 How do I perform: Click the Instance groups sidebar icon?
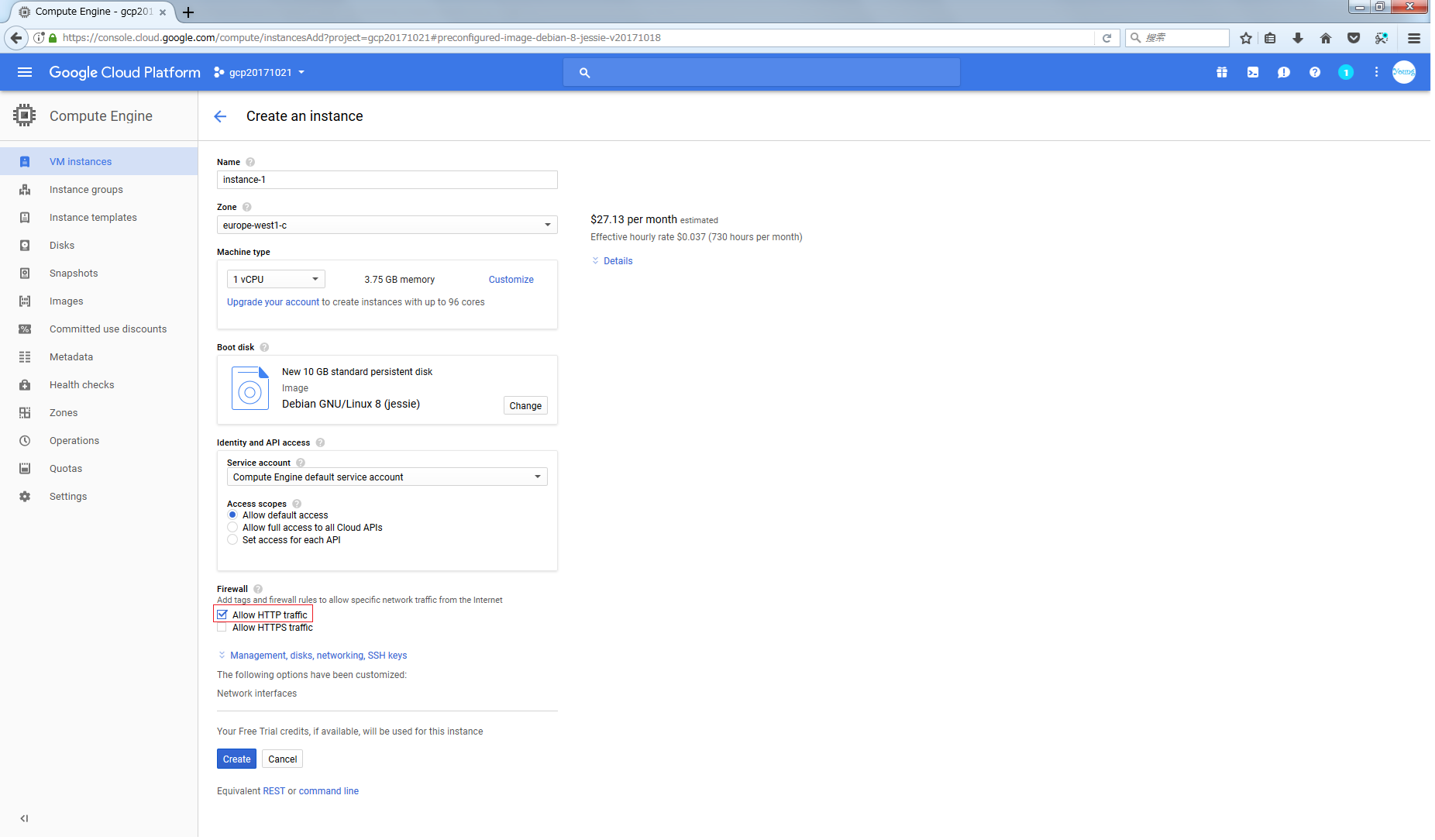click(x=25, y=190)
